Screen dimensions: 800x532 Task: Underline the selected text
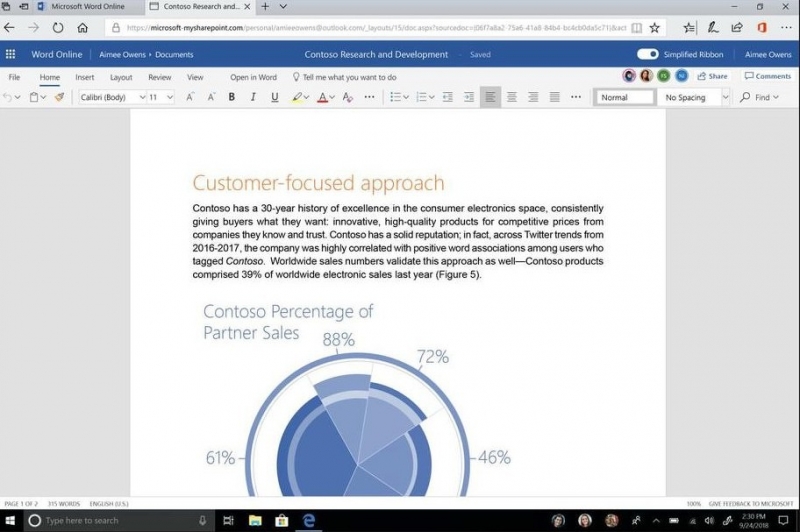tap(274, 97)
